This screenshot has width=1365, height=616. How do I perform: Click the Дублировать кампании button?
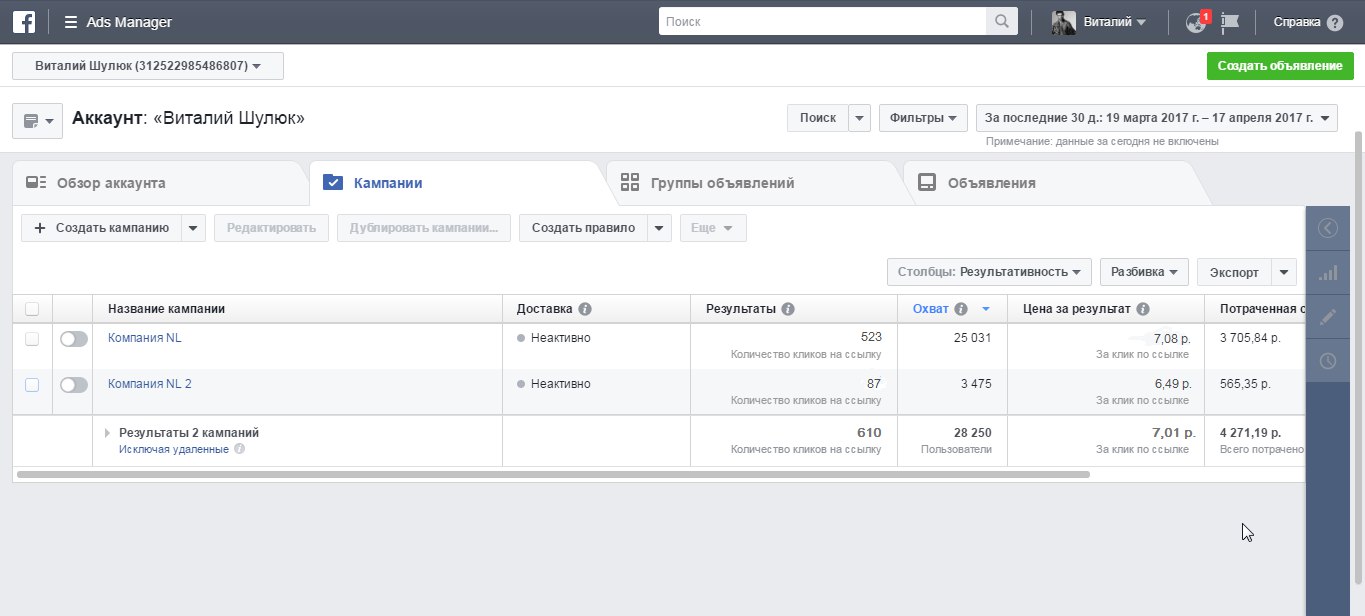tap(424, 228)
